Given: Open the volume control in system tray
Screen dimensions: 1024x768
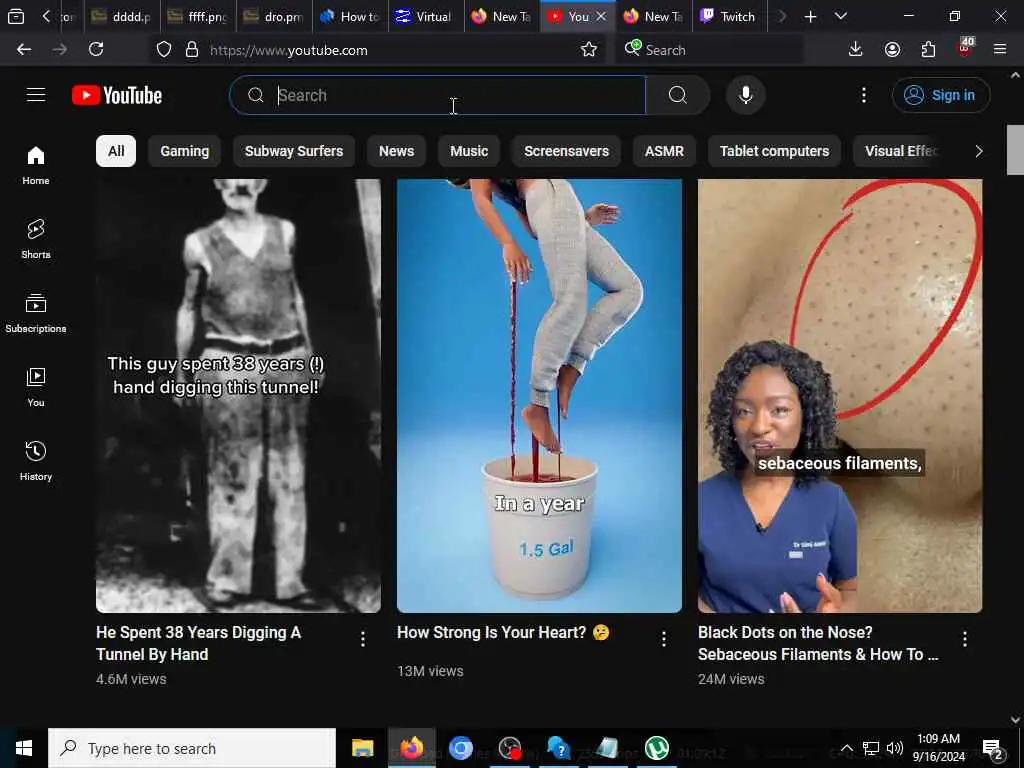Looking at the screenshot, I should click(895, 748).
